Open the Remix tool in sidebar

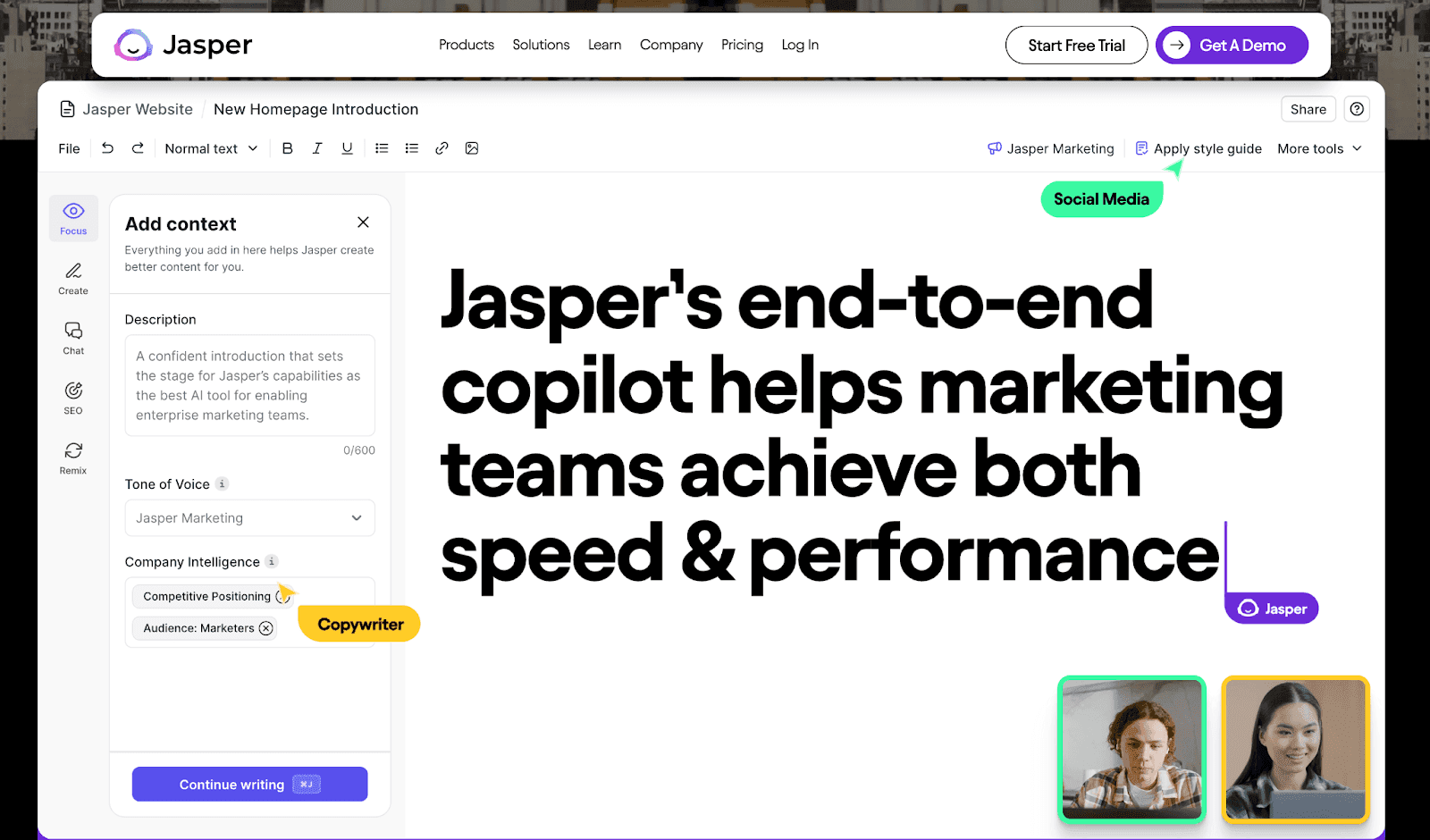click(73, 458)
